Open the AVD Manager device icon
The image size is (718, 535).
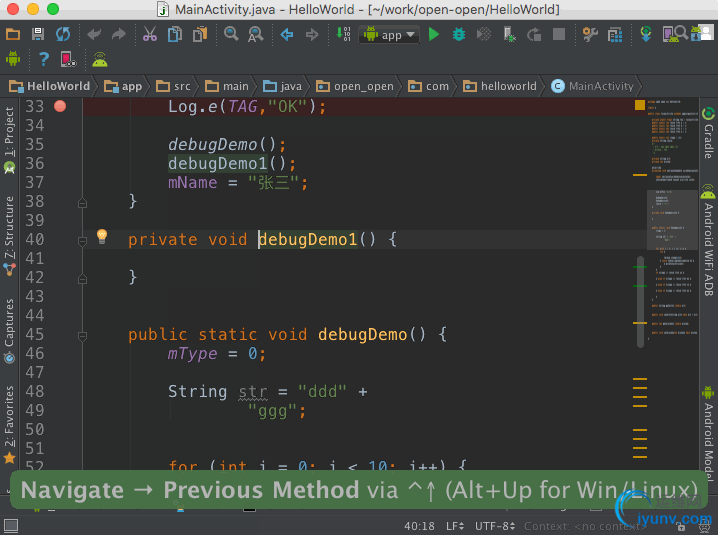pos(671,34)
